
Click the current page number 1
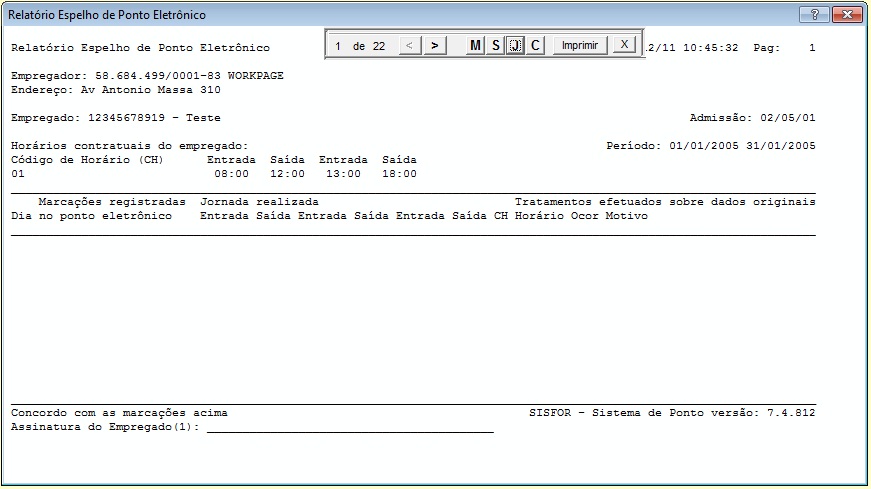338,46
